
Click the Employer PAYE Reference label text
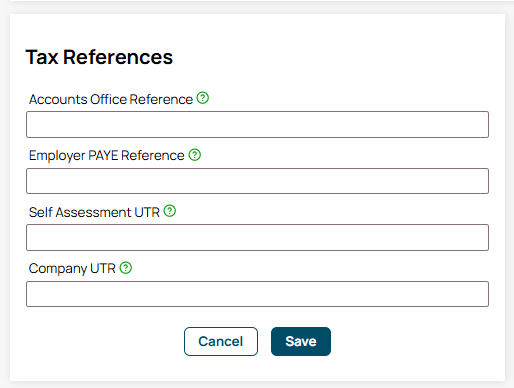click(106, 156)
